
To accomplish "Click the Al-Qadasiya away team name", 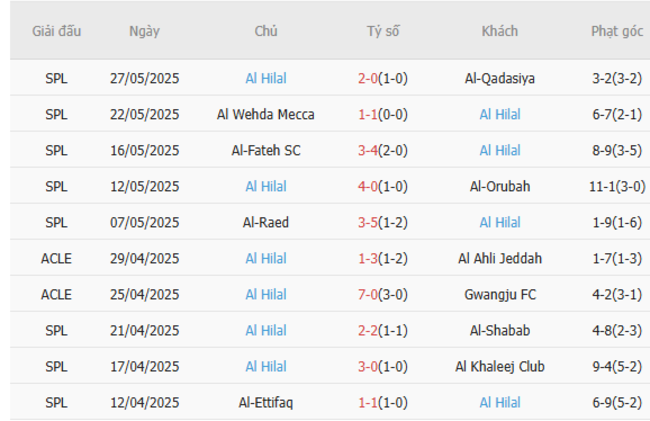I will coord(499,78).
